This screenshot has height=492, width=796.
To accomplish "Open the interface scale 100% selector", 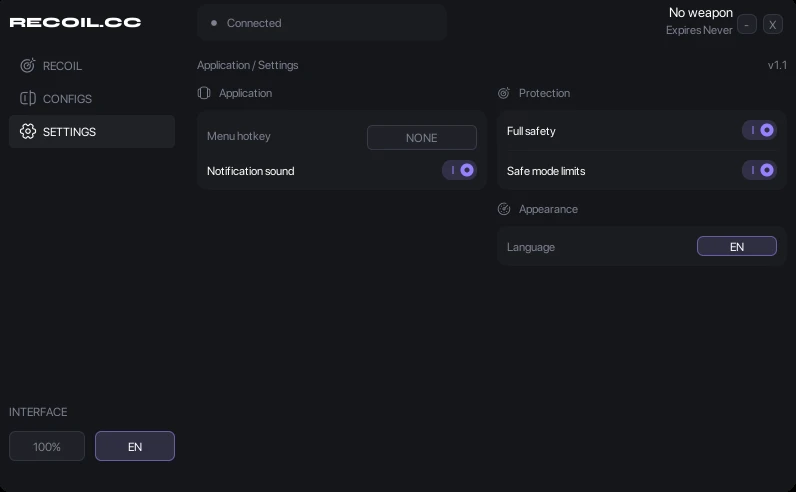I will click(47, 446).
